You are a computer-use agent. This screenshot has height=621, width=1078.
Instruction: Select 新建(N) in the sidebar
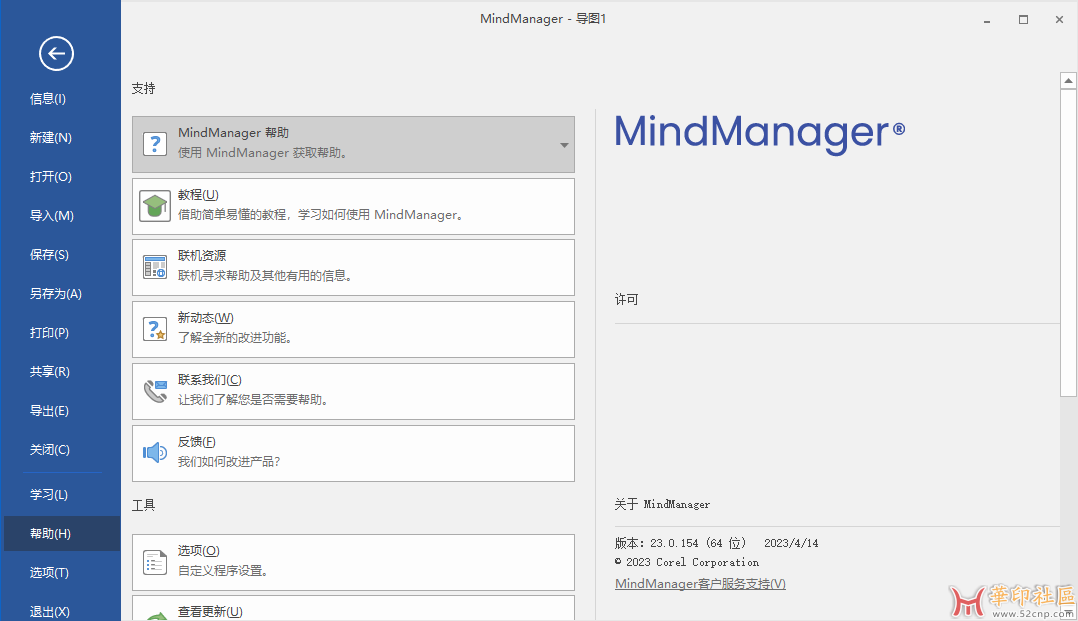pyautogui.click(x=51, y=138)
